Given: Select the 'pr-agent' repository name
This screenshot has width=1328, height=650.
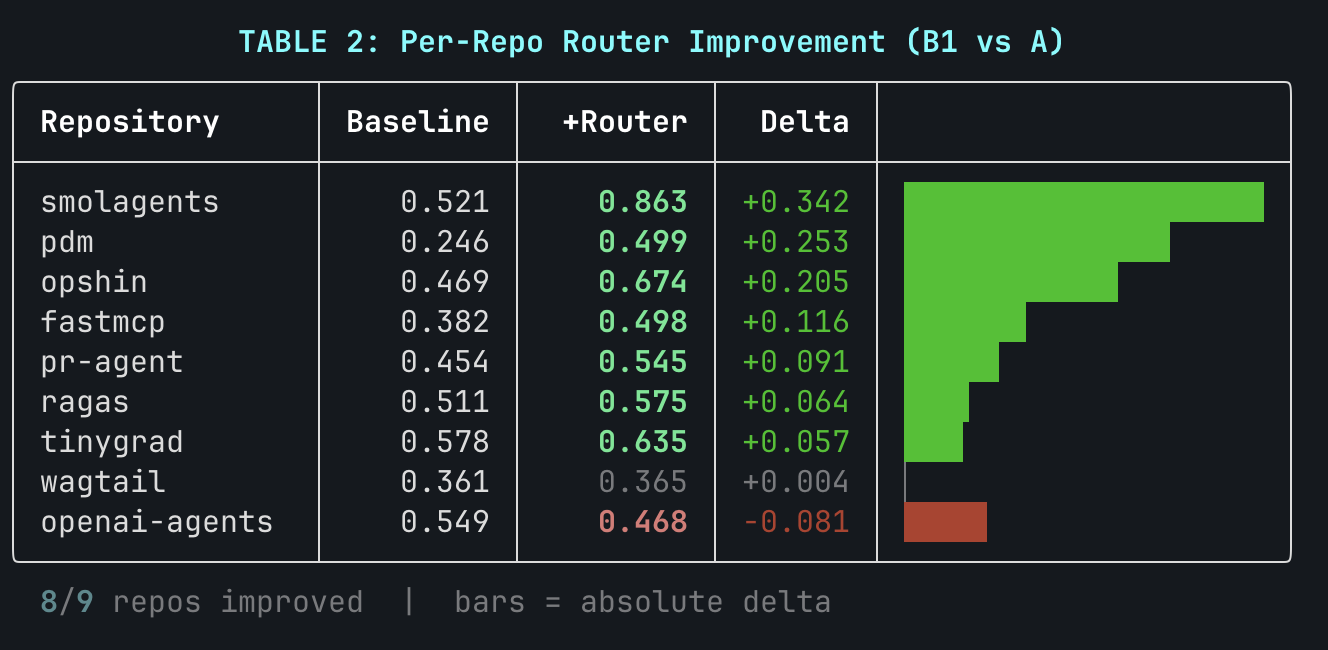Looking at the screenshot, I should coord(112,362).
